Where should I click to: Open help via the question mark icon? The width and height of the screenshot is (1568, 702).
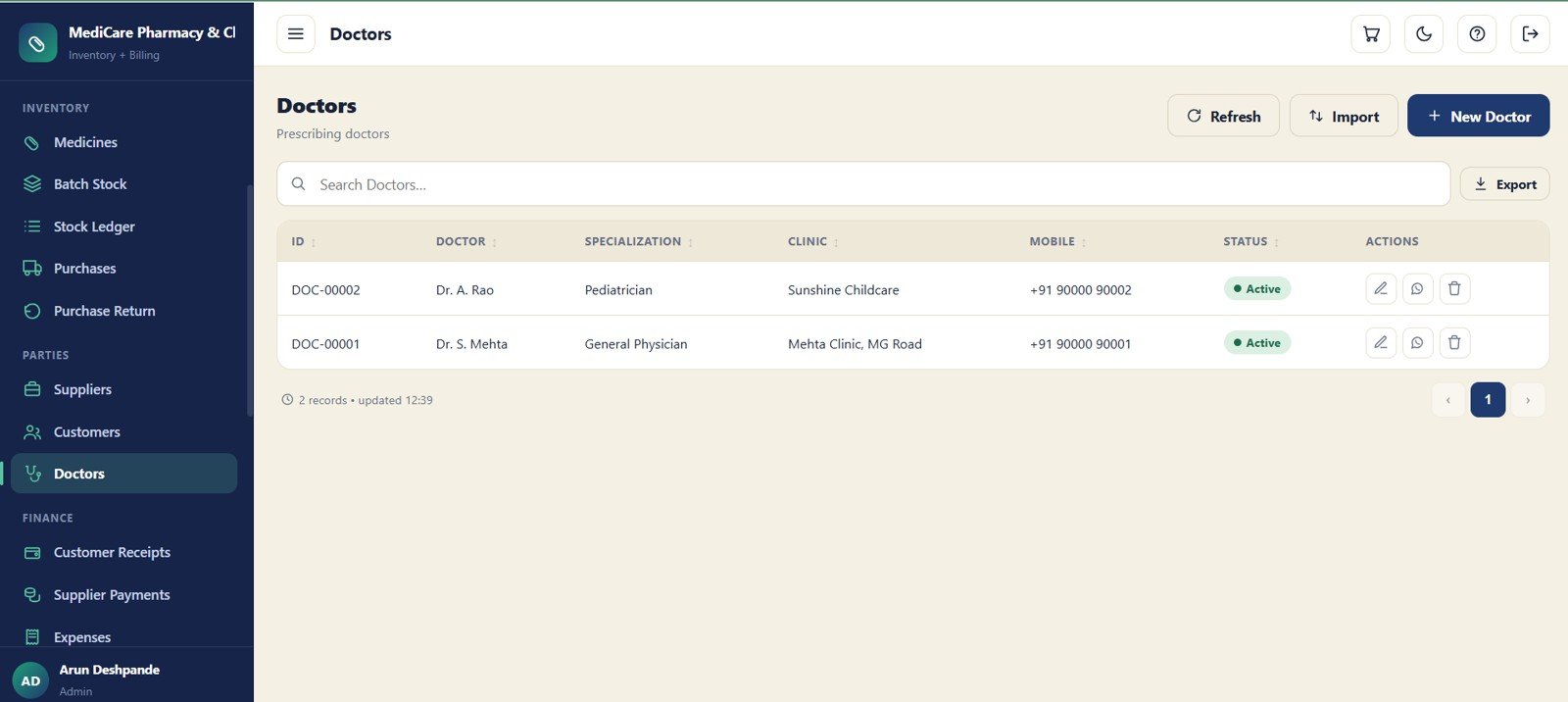[x=1477, y=34]
